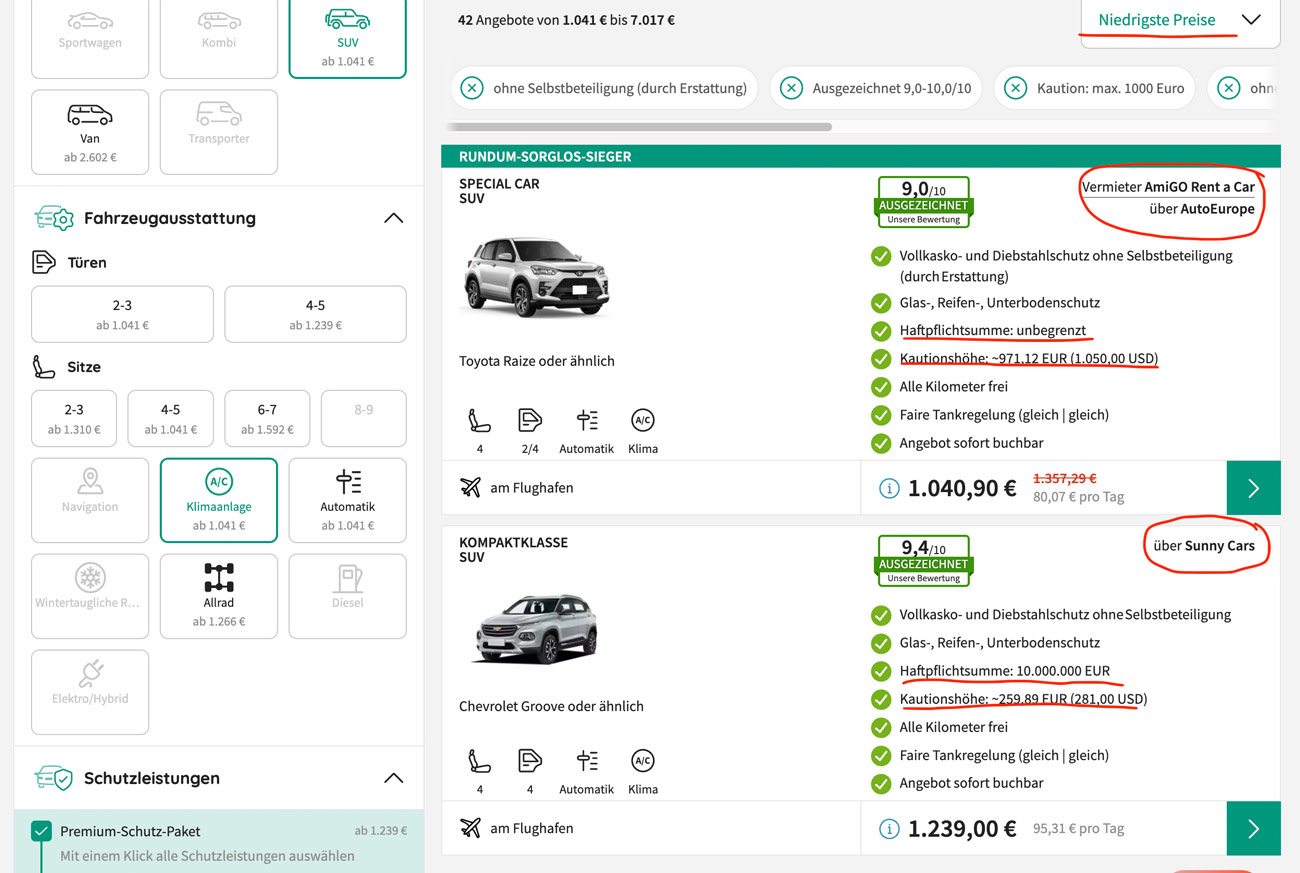Click the door icon on Chevrolet Groove offer
This screenshot has height=873, width=1300.
click(530, 761)
